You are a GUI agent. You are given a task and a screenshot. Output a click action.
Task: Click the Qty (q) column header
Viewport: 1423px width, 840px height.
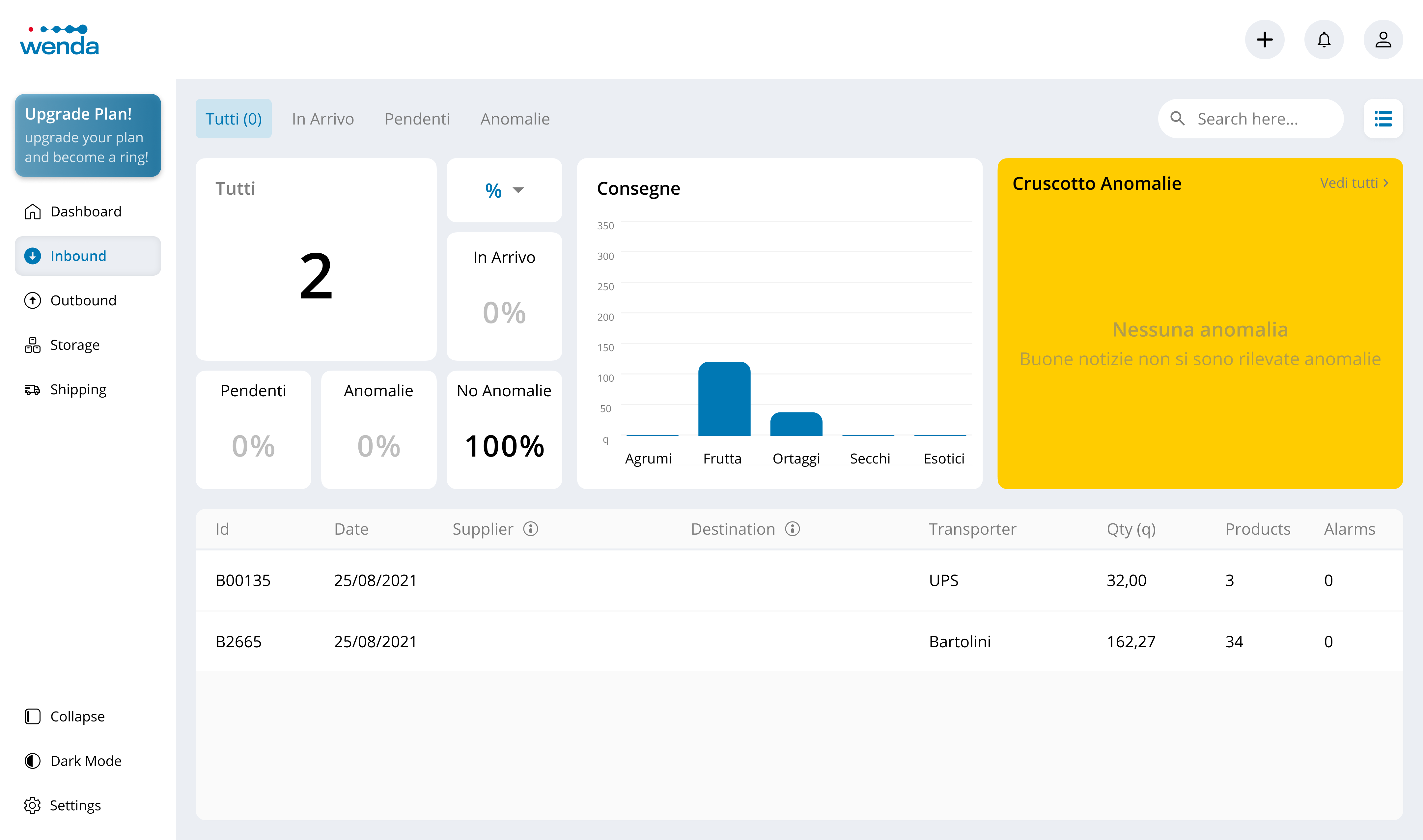coord(1131,529)
